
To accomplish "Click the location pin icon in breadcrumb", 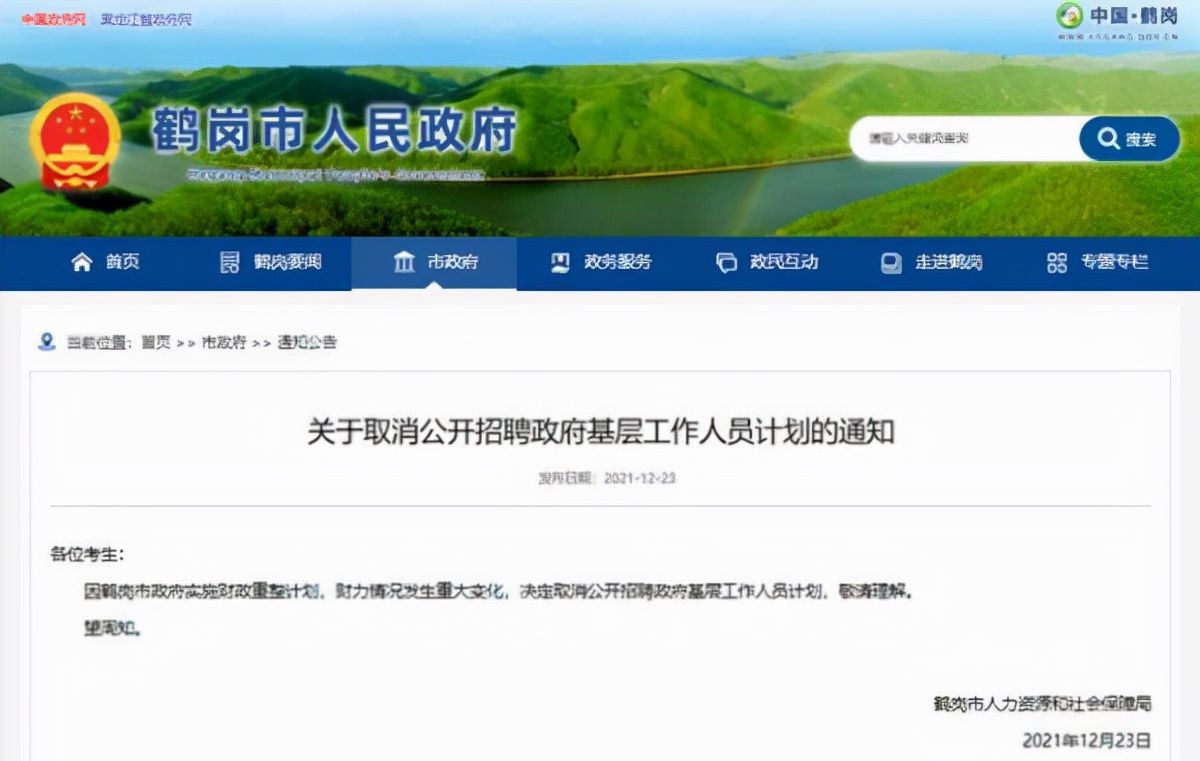I will click(46, 342).
